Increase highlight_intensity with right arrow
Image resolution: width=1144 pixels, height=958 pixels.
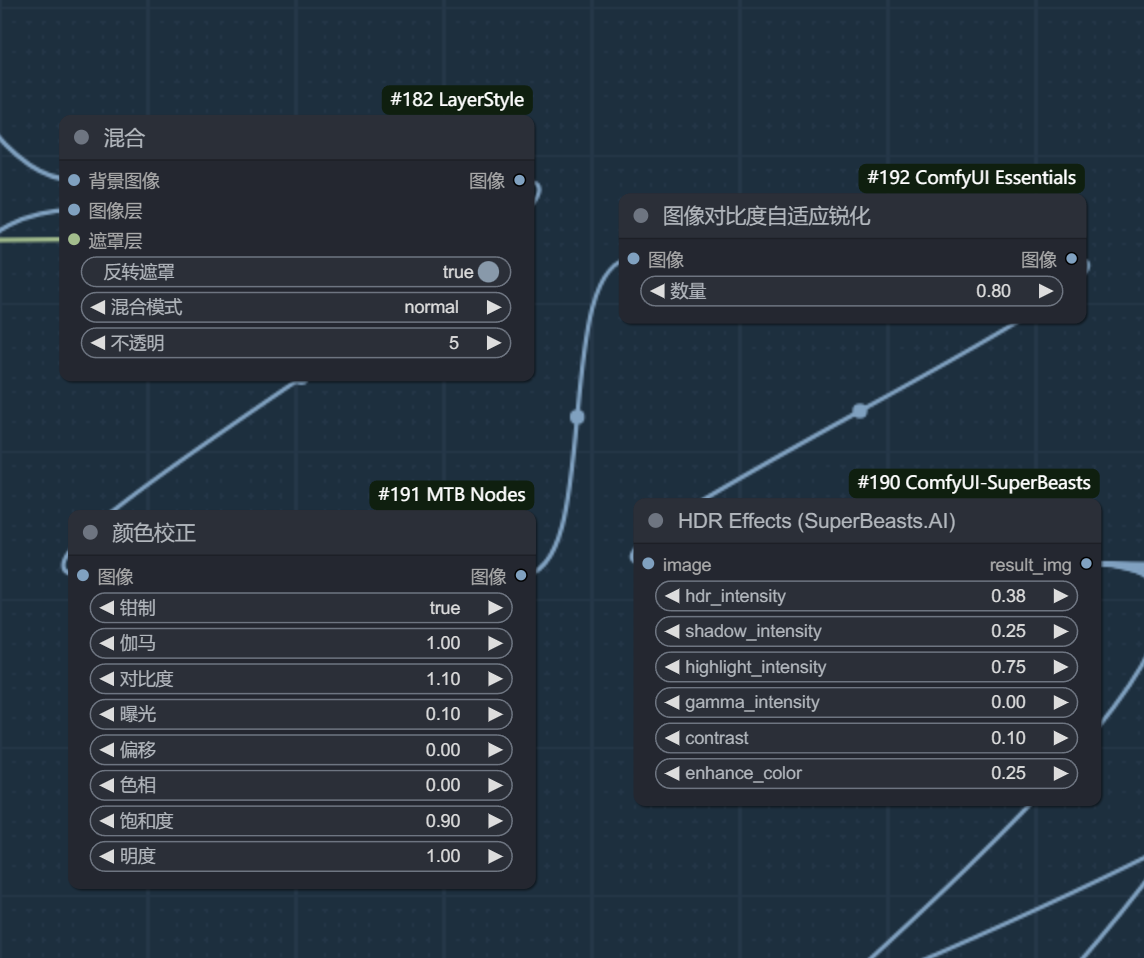coord(1061,667)
